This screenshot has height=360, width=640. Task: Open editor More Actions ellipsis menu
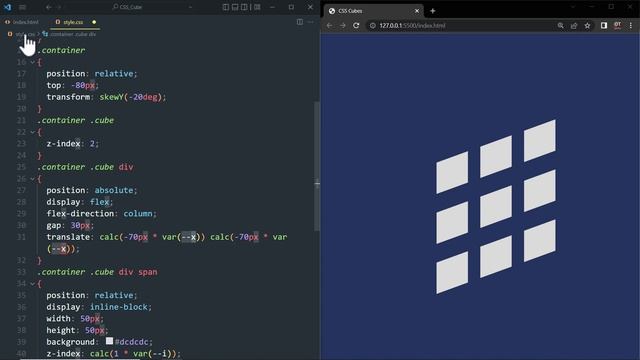coord(311,22)
